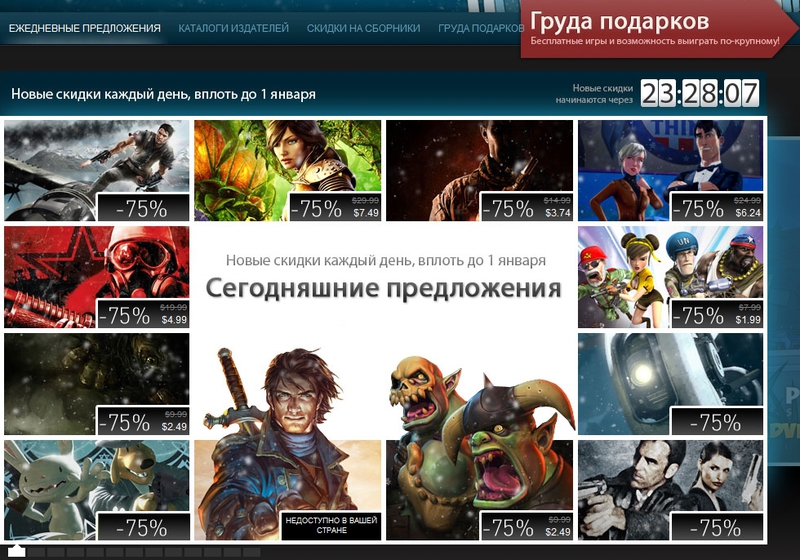This screenshot has height=560, width=800.
Task: Click the $7.49 discounted price label
Action: (x=366, y=213)
